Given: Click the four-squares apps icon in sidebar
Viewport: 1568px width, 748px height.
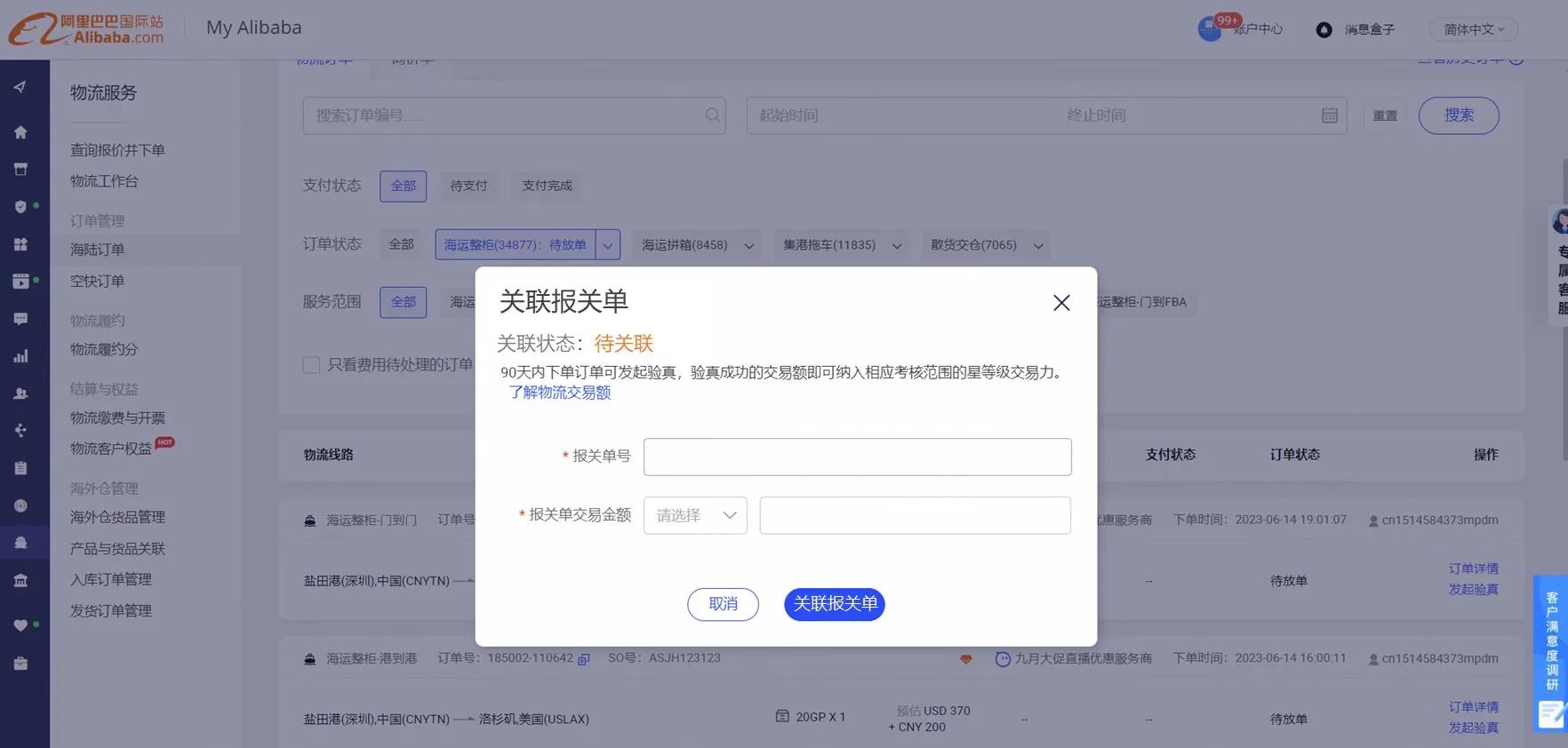Looking at the screenshot, I should point(20,244).
